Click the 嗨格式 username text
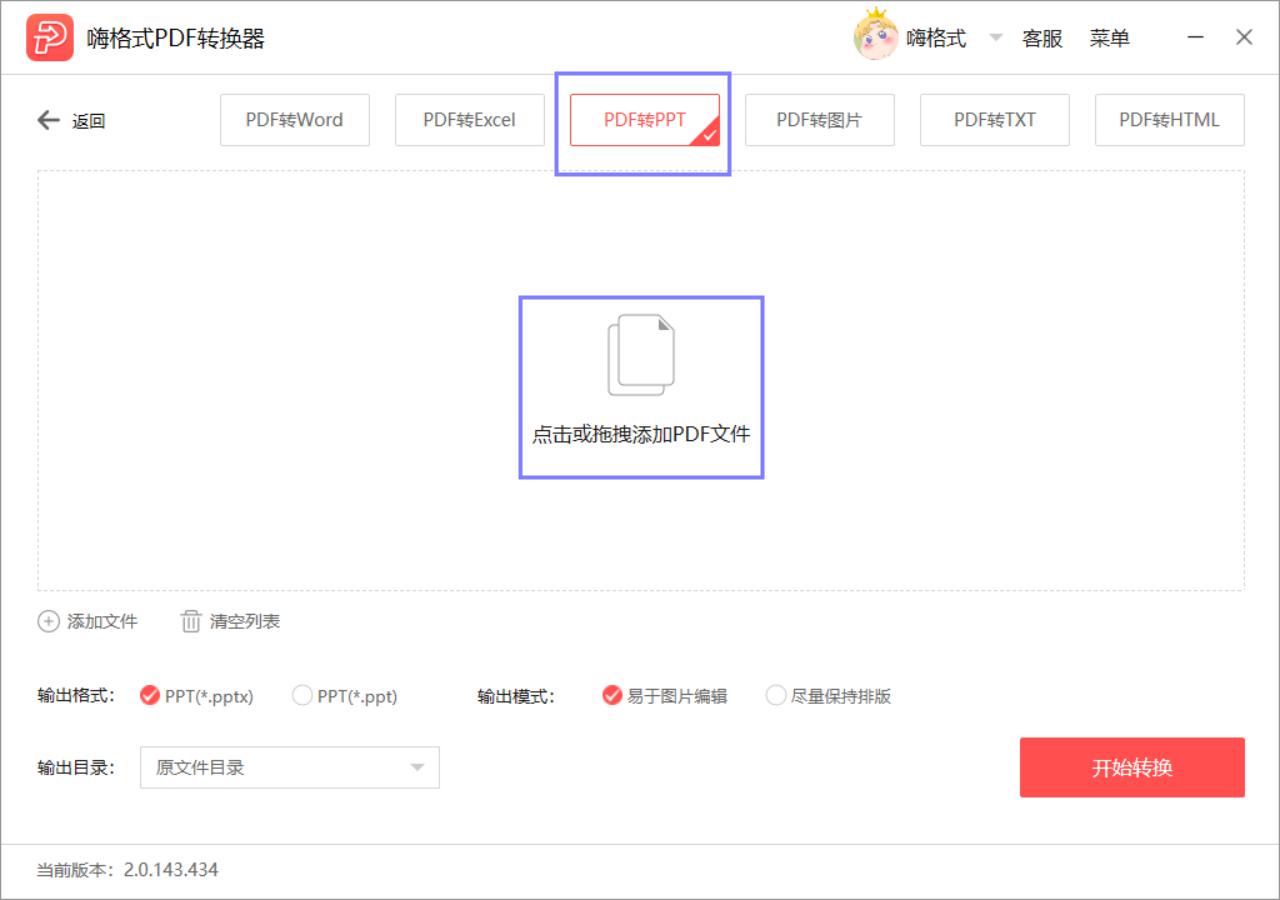 tap(936, 38)
